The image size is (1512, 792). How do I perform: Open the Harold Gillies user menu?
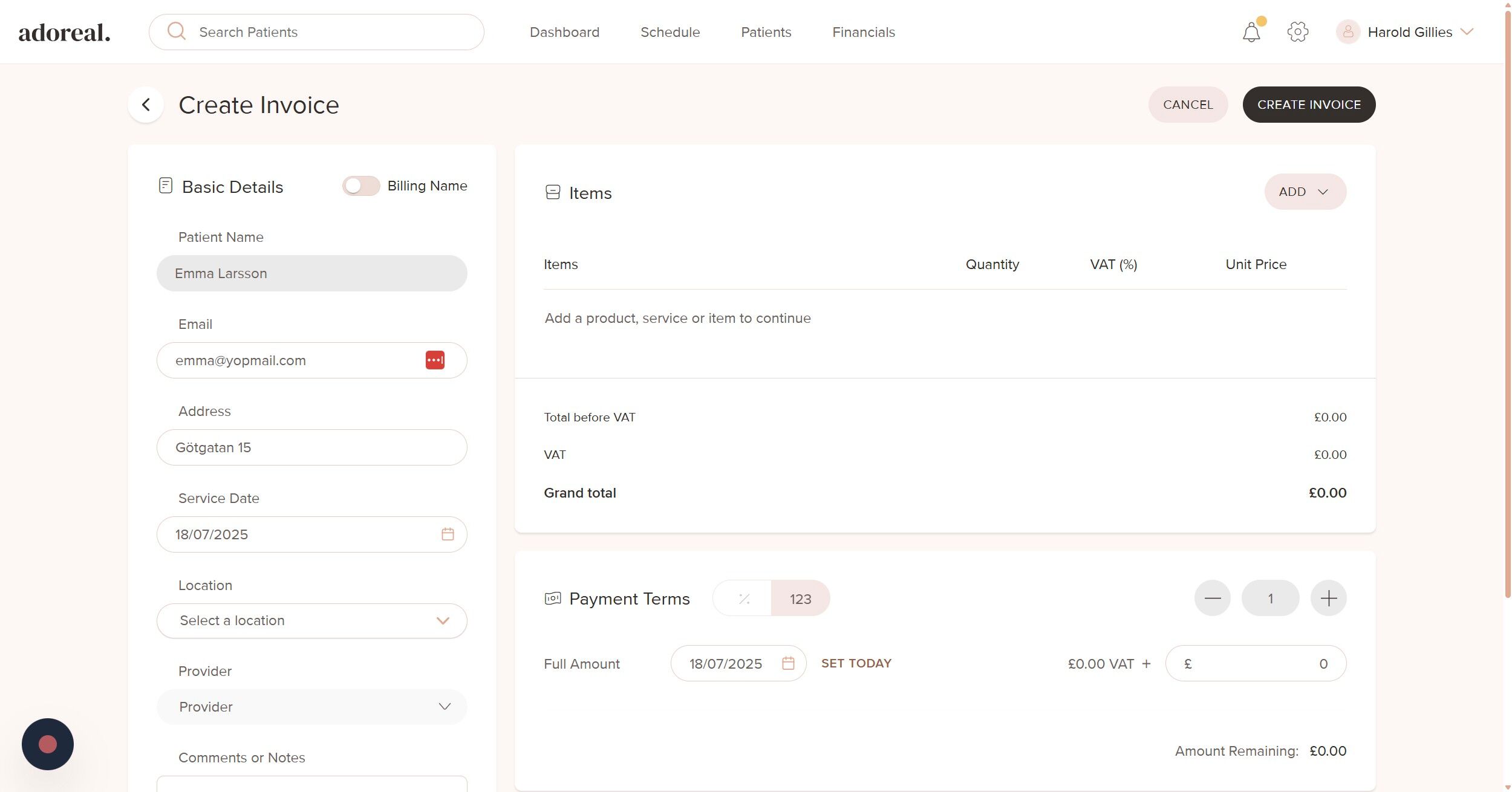point(1409,32)
